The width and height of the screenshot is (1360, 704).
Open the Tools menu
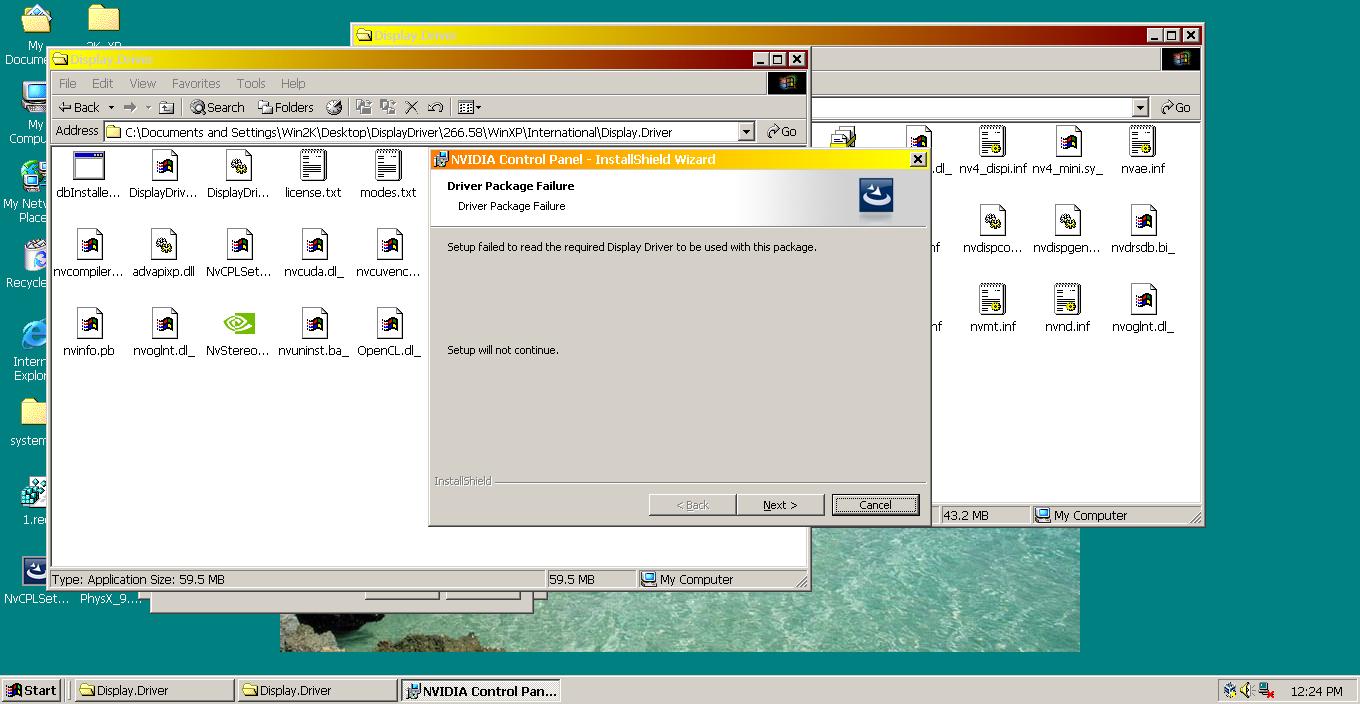251,83
